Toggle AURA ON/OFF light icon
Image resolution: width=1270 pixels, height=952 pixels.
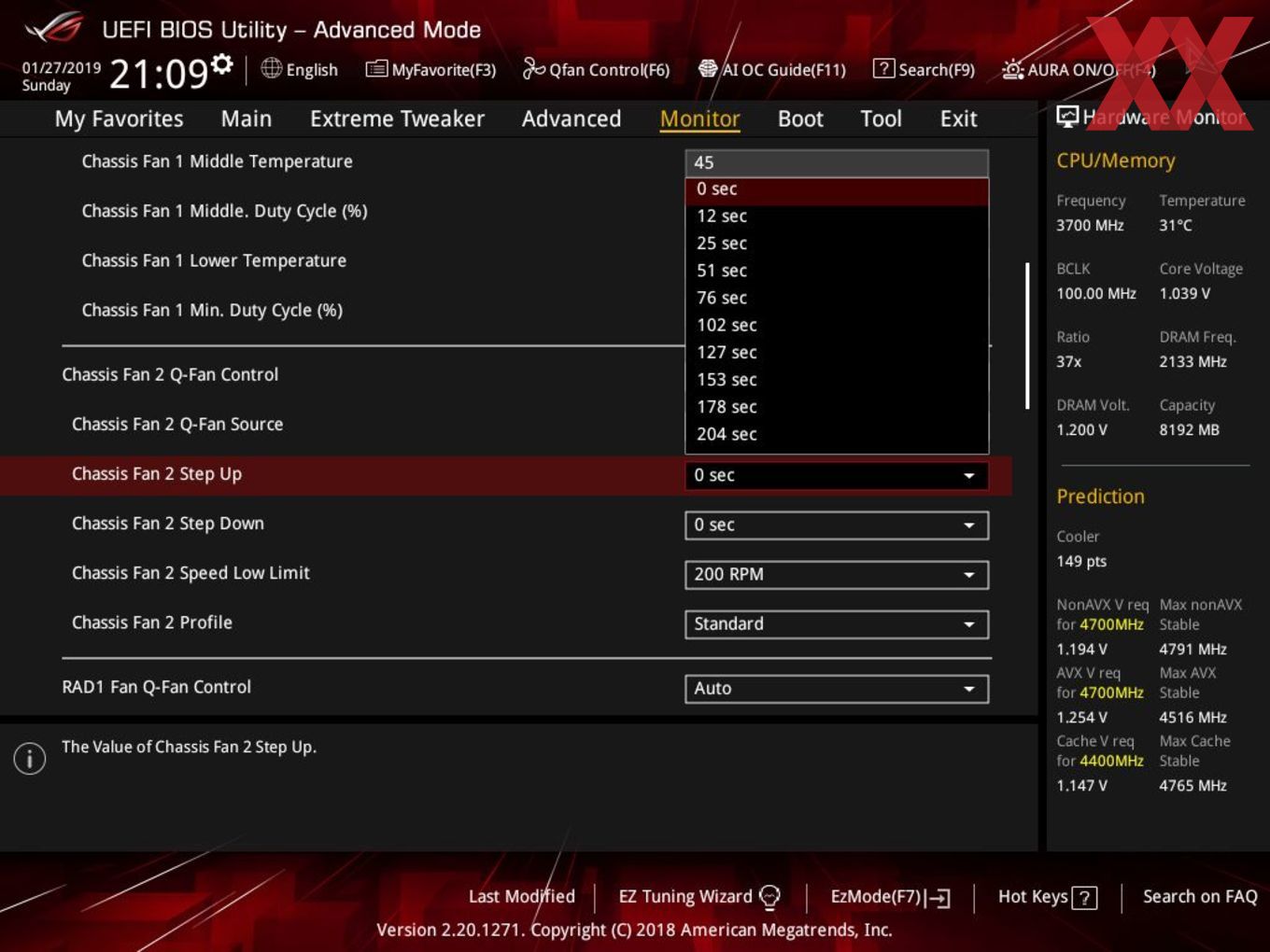pyautogui.click(x=1012, y=69)
